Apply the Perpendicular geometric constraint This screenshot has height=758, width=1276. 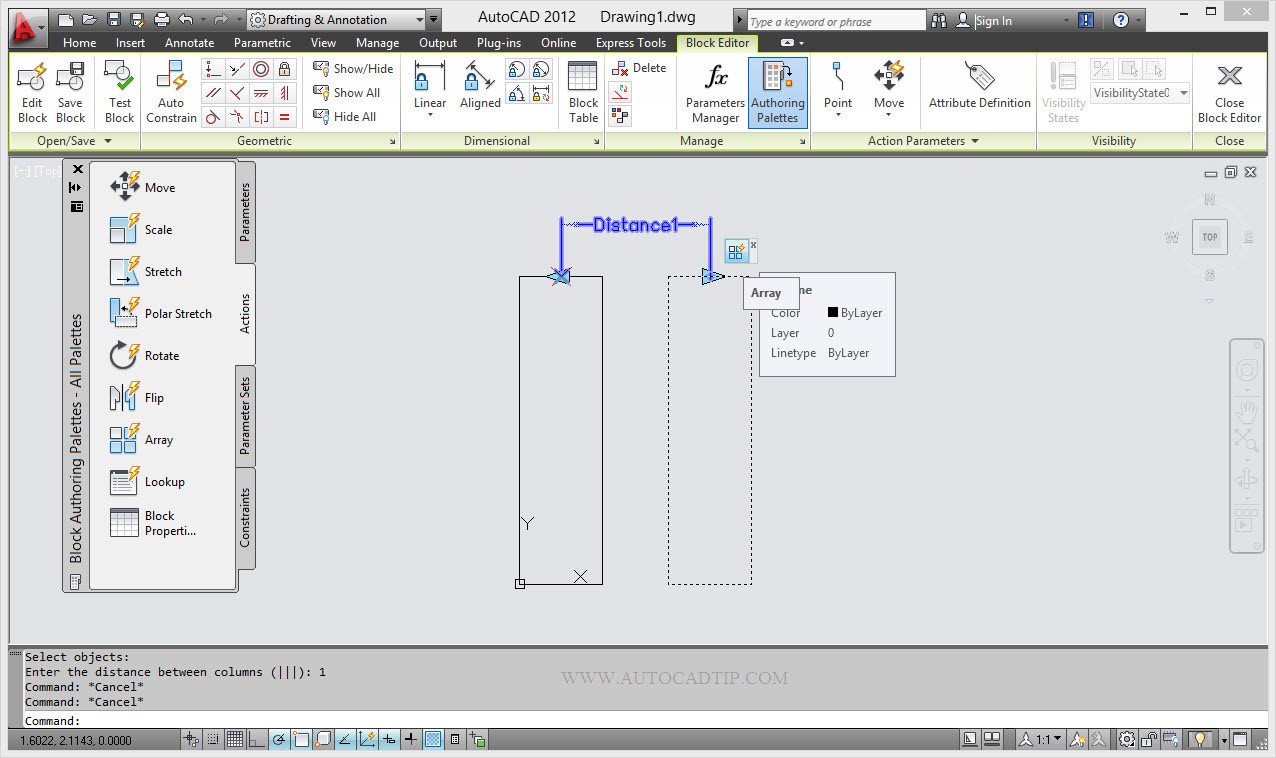(x=237, y=93)
